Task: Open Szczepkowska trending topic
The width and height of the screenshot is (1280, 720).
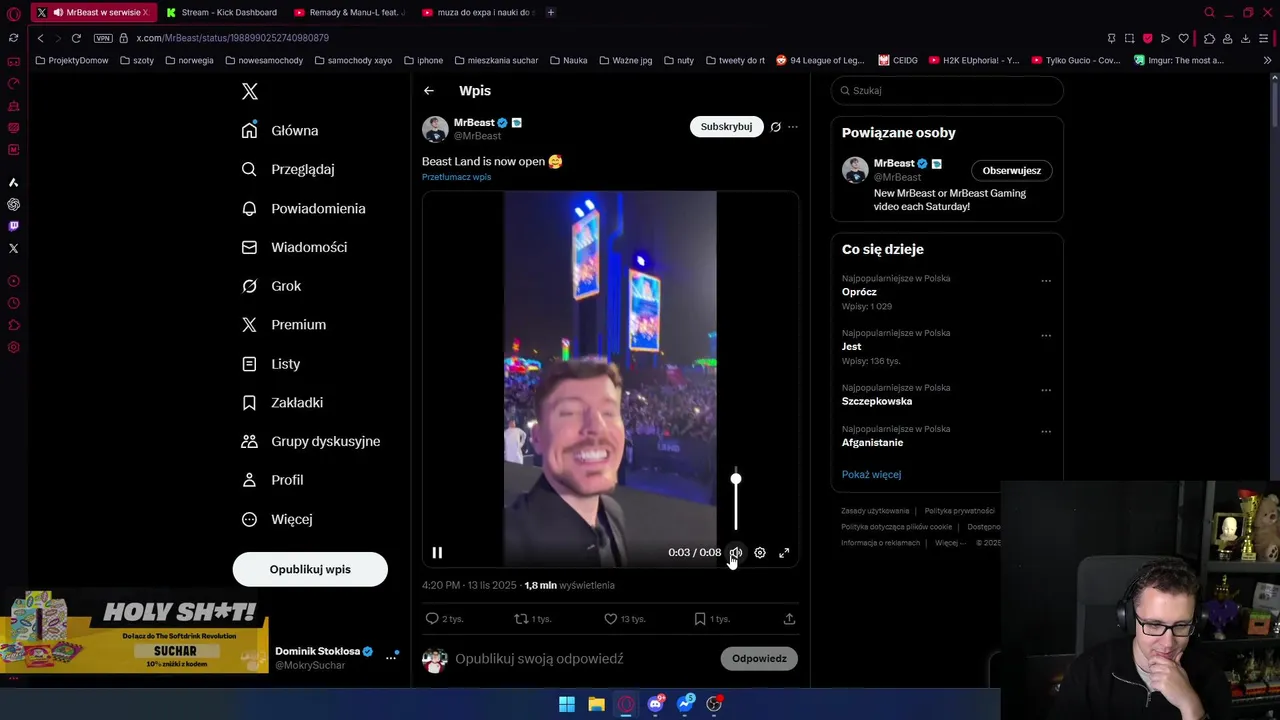Action: (877, 401)
